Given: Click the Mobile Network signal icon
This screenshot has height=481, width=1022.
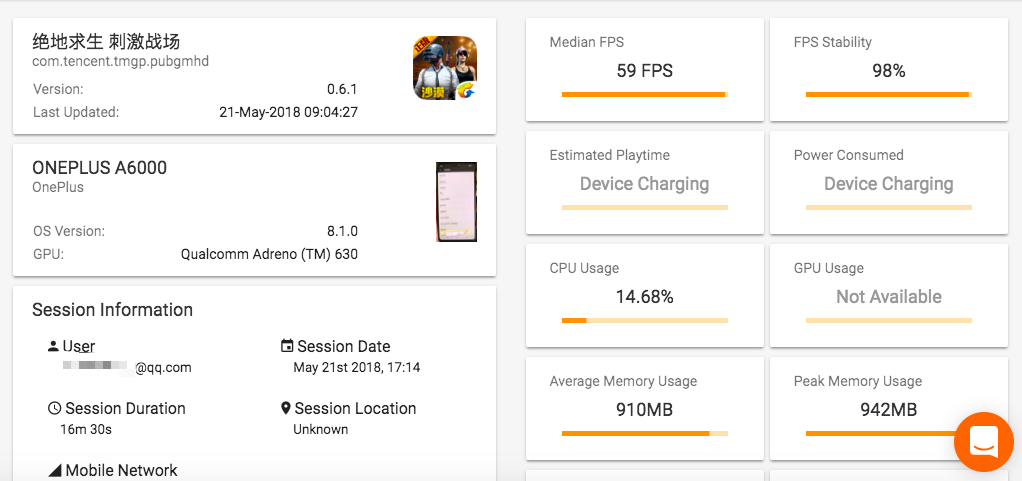Looking at the screenshot, I should click(54, 470).
